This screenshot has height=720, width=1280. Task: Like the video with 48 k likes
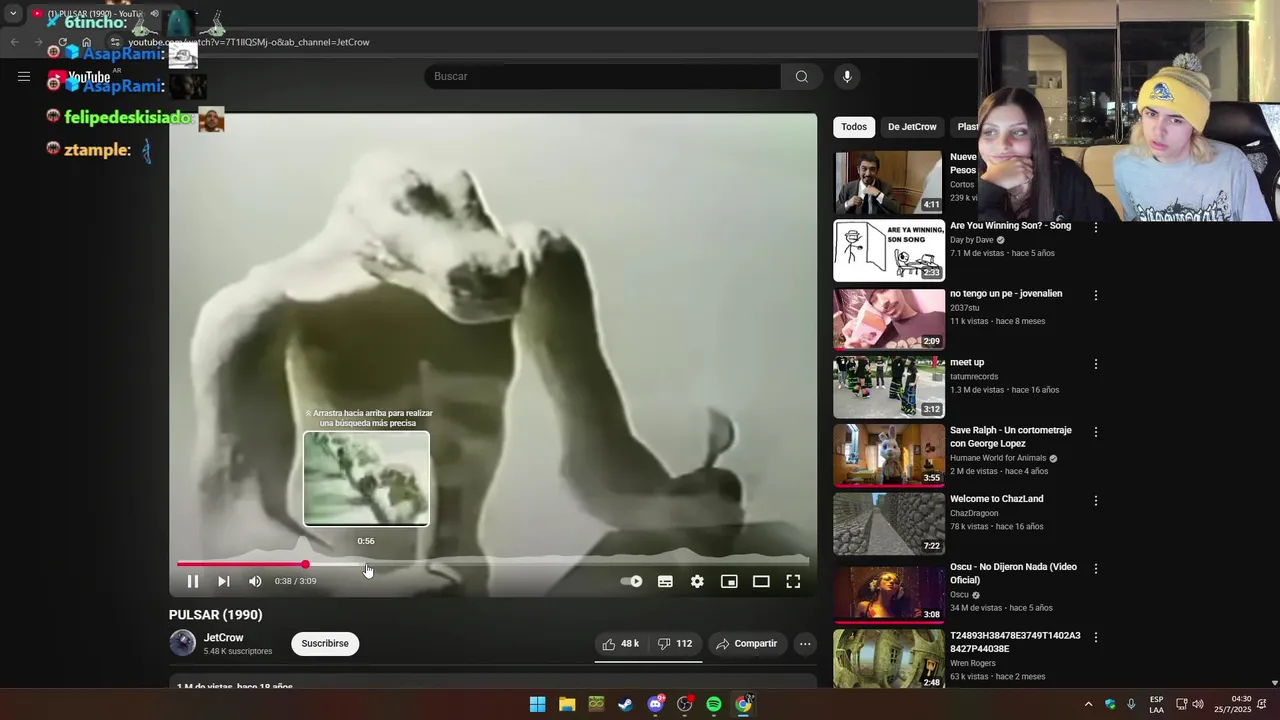pos(620,644)
